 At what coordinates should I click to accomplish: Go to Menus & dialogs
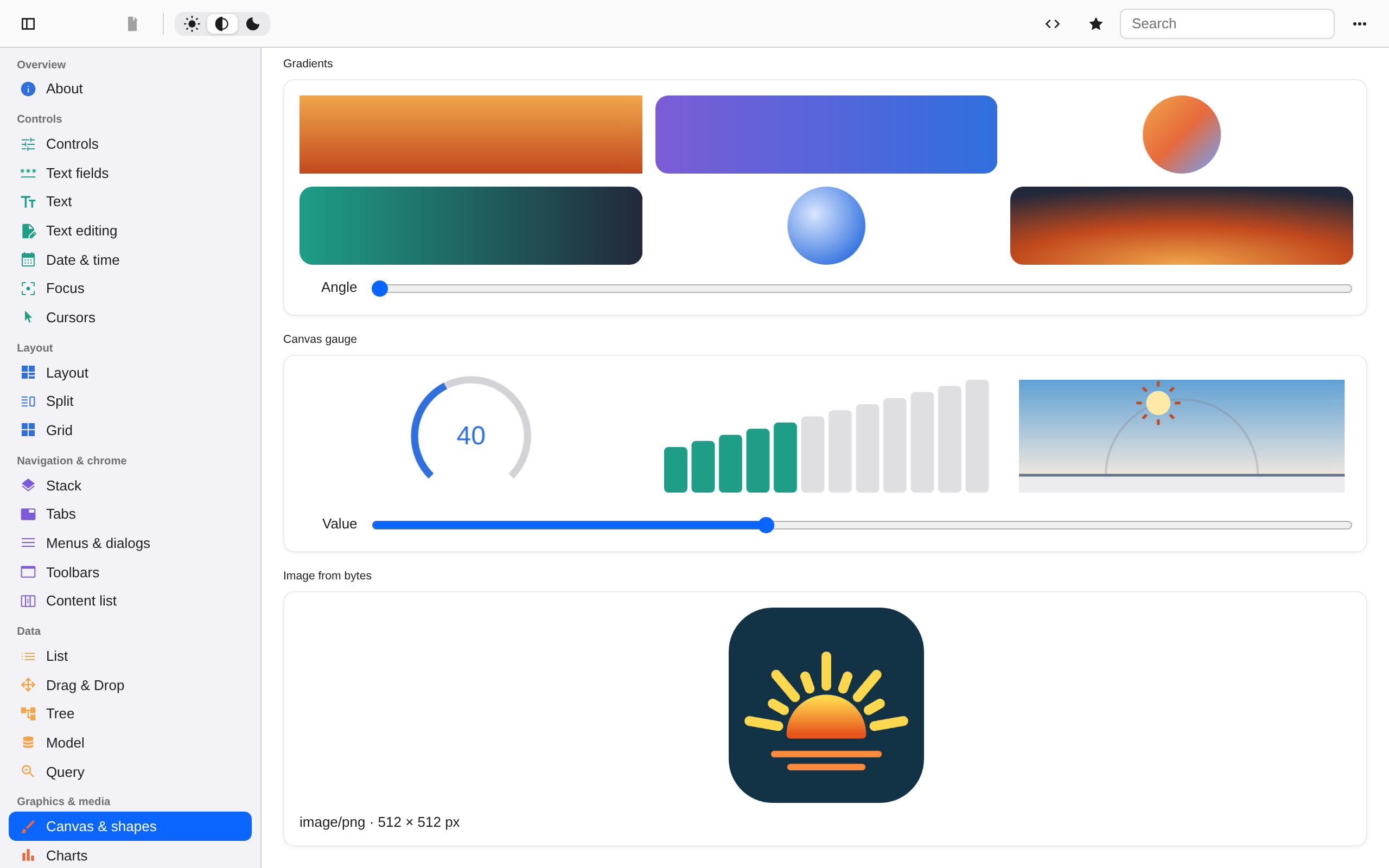130,543
